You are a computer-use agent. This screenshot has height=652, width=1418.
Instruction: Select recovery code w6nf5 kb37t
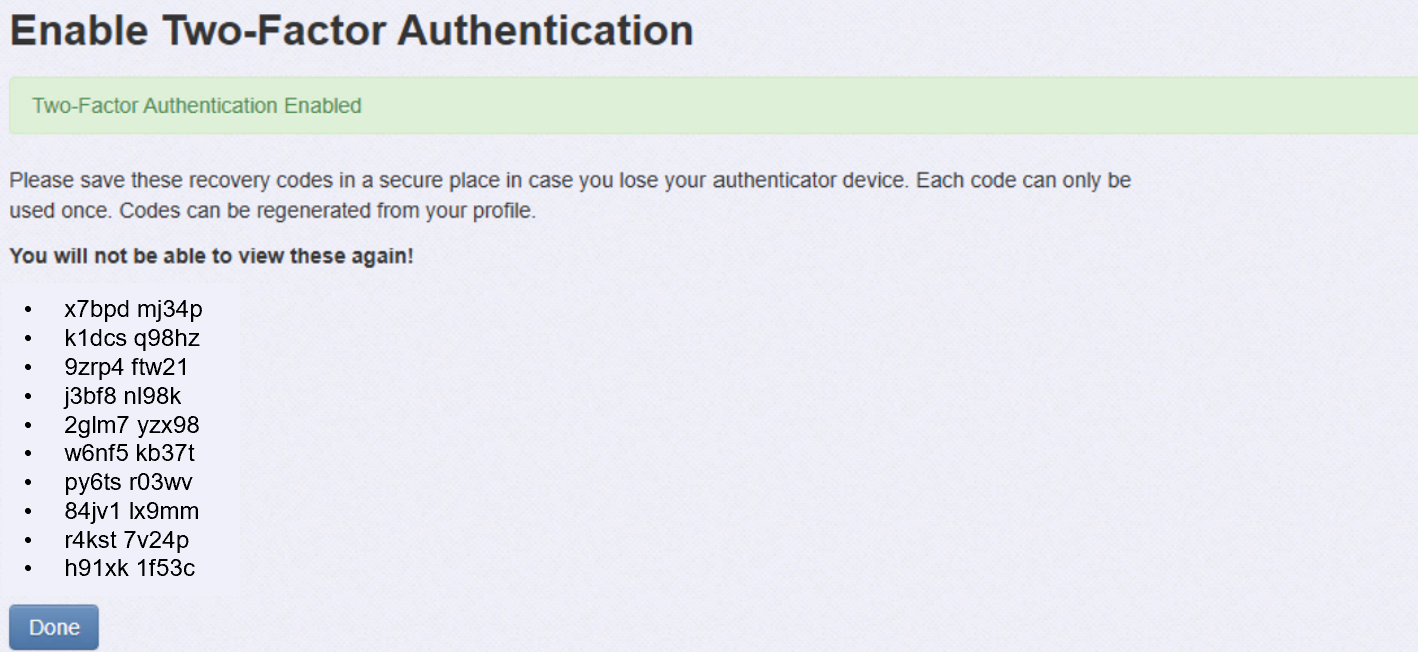click(x=130, y=454)
